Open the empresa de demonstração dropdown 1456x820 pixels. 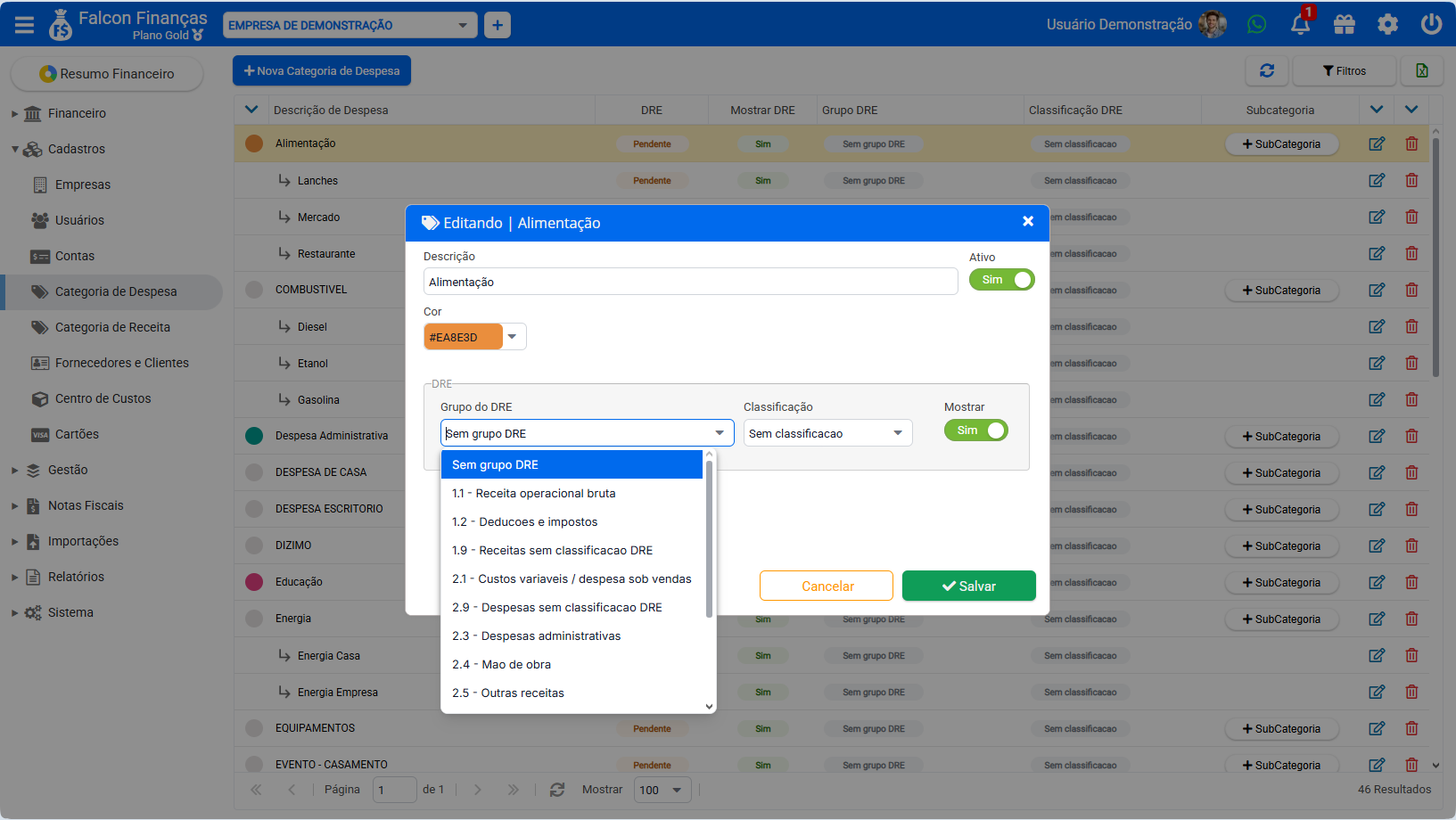350,25
